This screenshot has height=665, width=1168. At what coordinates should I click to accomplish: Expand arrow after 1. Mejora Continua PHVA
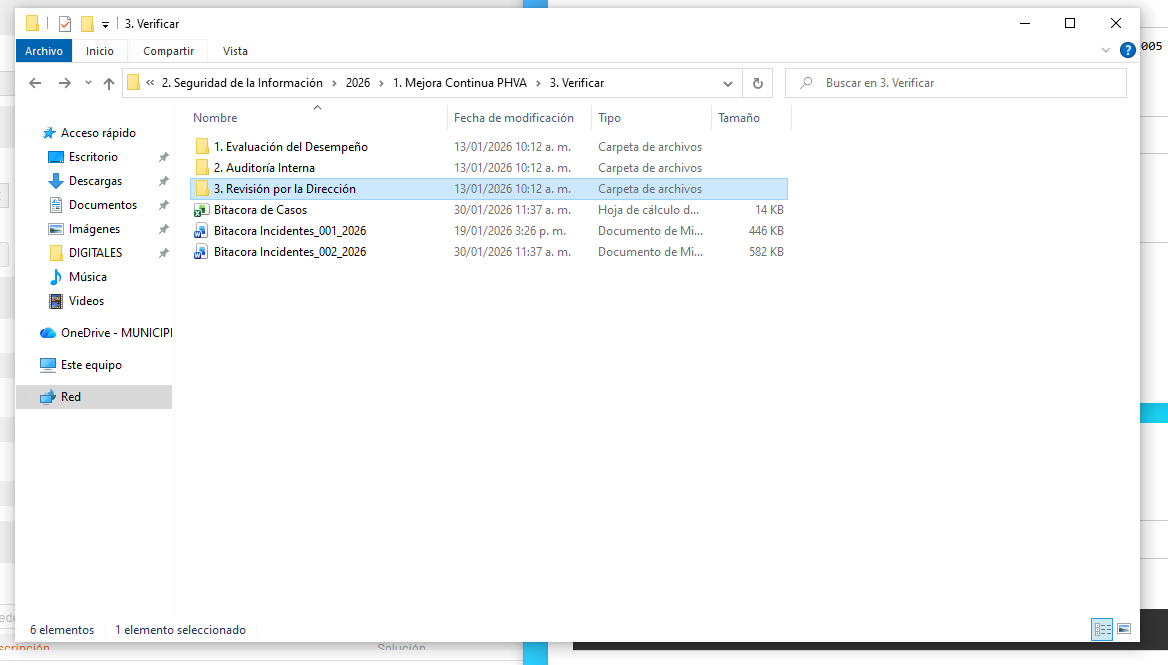coord(538,83)
